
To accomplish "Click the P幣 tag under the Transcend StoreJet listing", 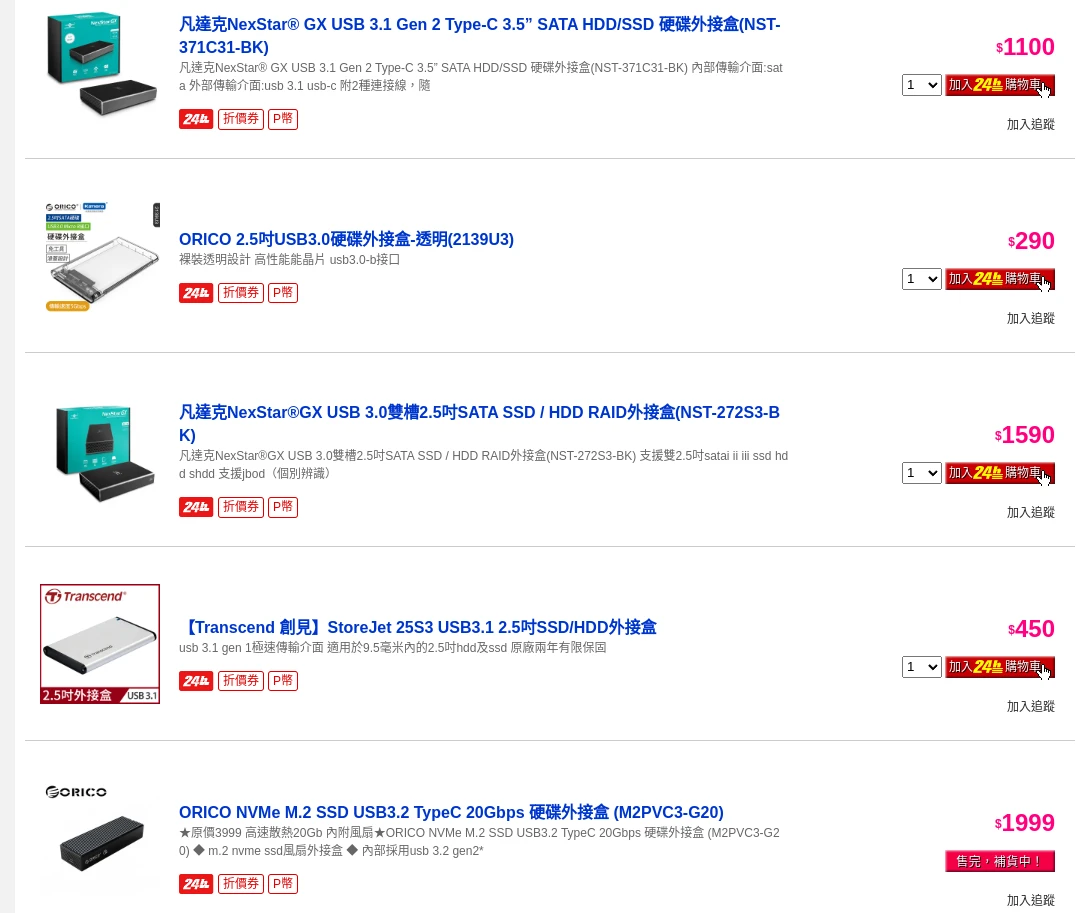I will coord(282,681).
